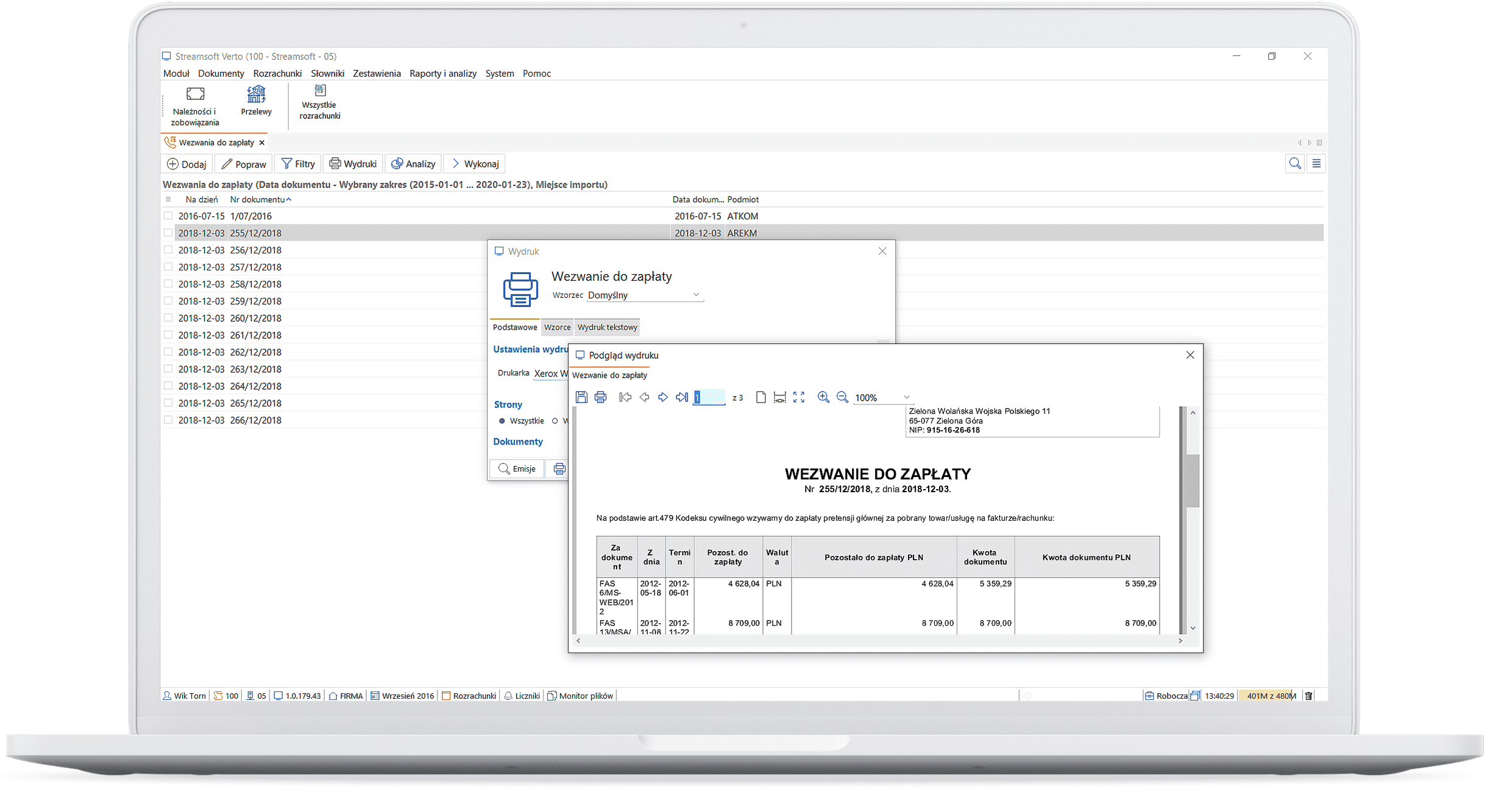Click the search magnifier in list toolbar

click(x=1295, y=163)
